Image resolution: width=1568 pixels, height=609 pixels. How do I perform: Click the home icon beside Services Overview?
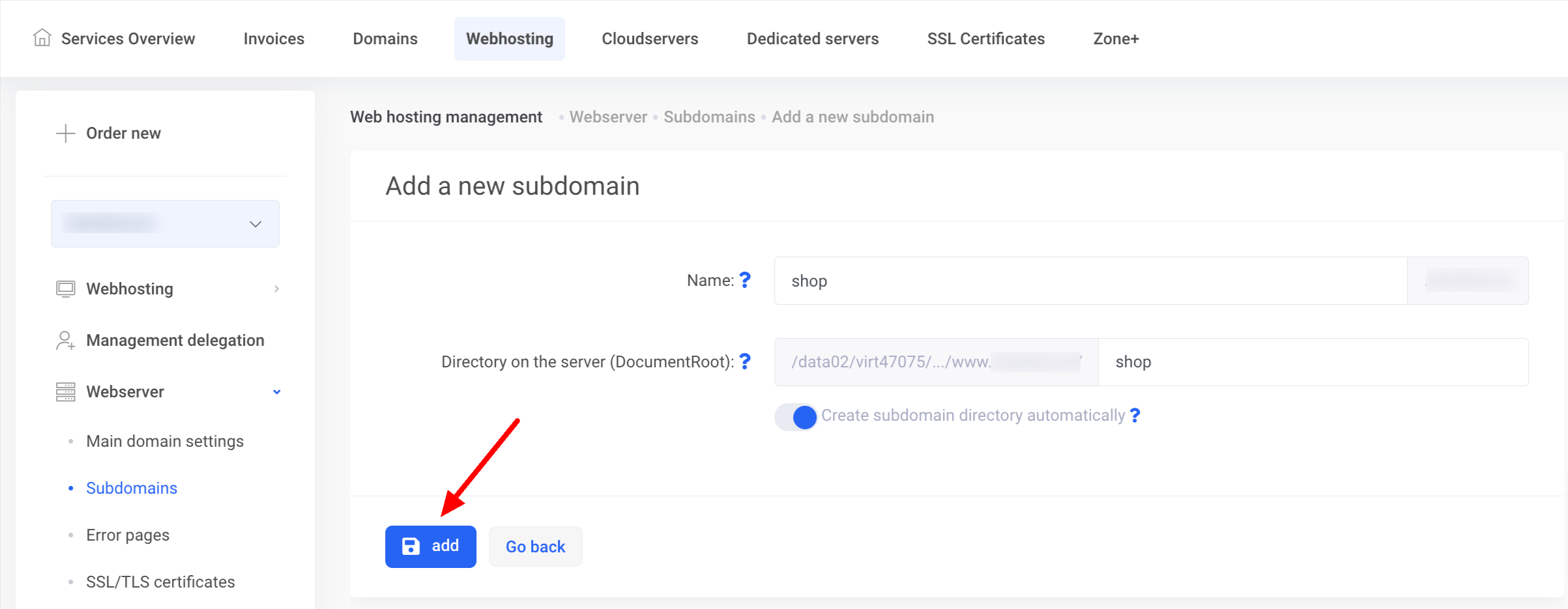click(x=42, y=38)
